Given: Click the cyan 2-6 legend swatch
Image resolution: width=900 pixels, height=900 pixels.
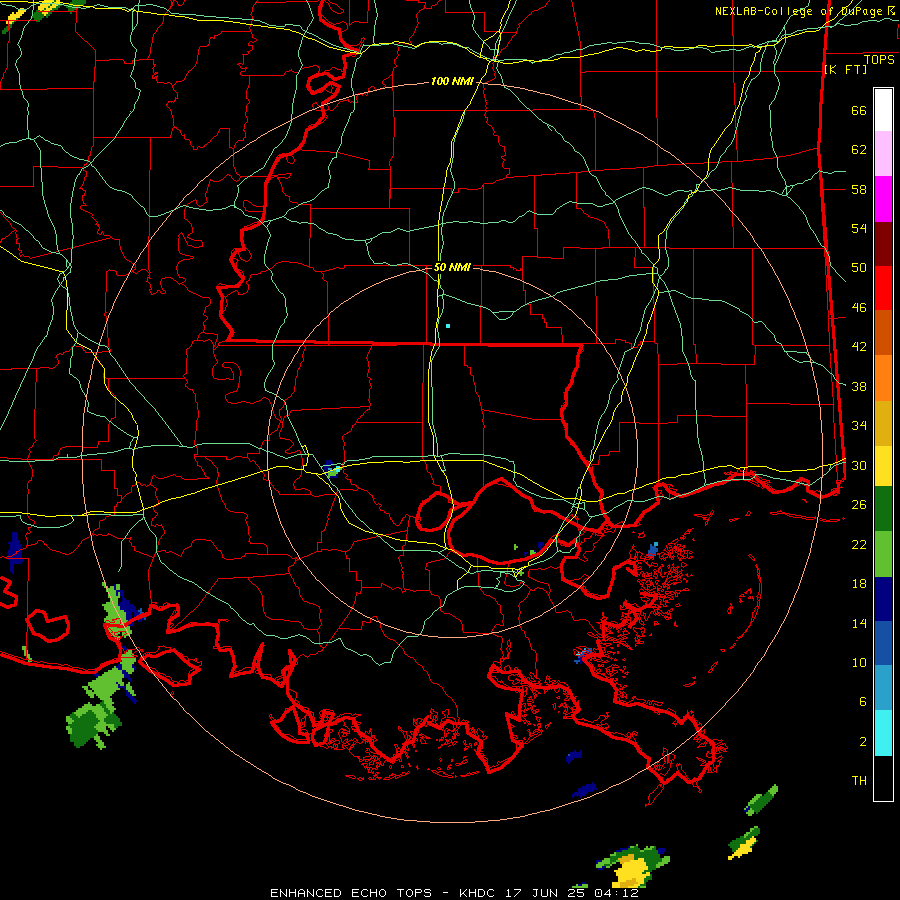Looking at the screenshot, I should pyautogui.click(x=883, y=733).
